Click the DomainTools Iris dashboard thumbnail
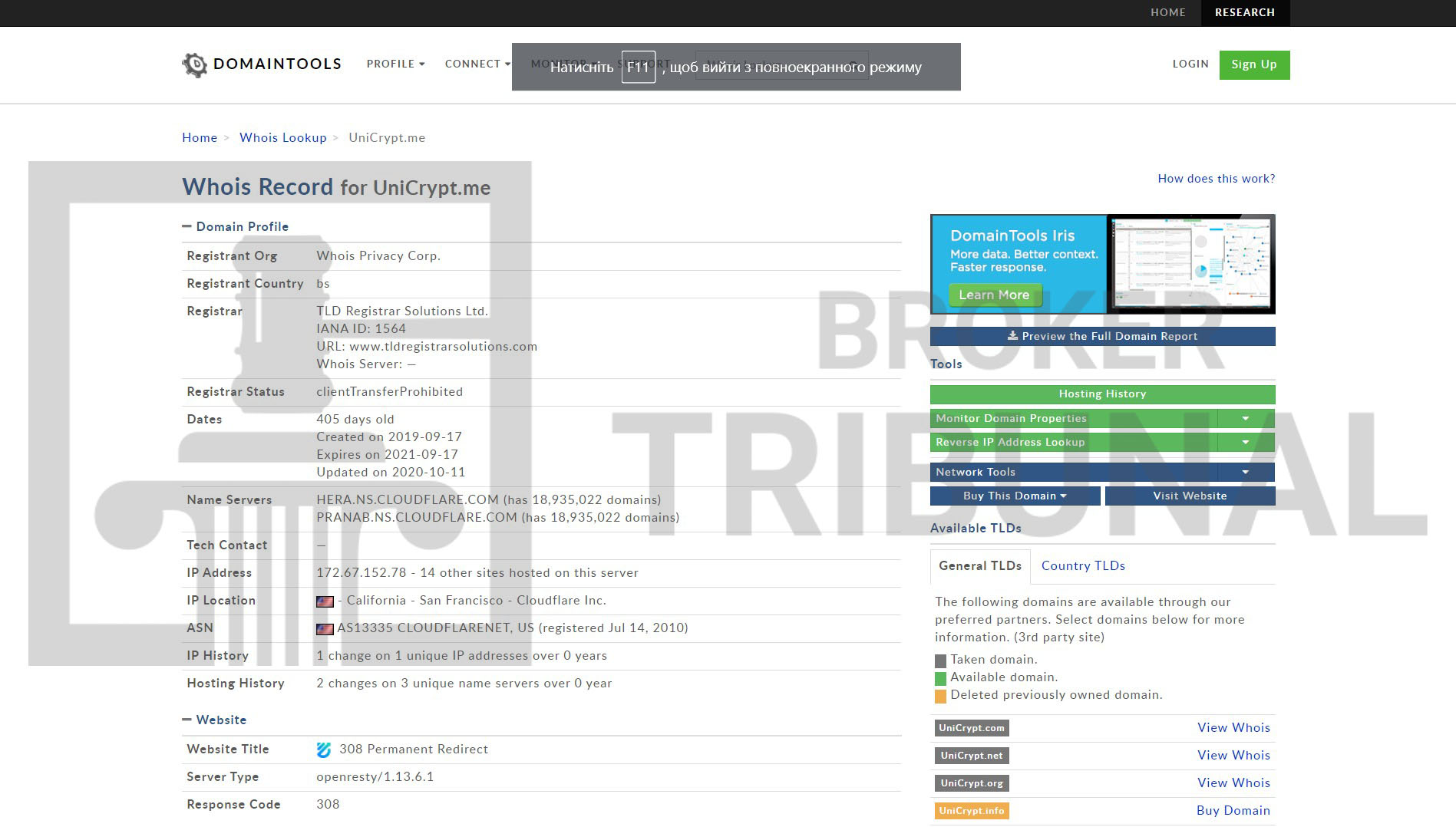Screen dimensions: 1456x827 pos(1190,264)
